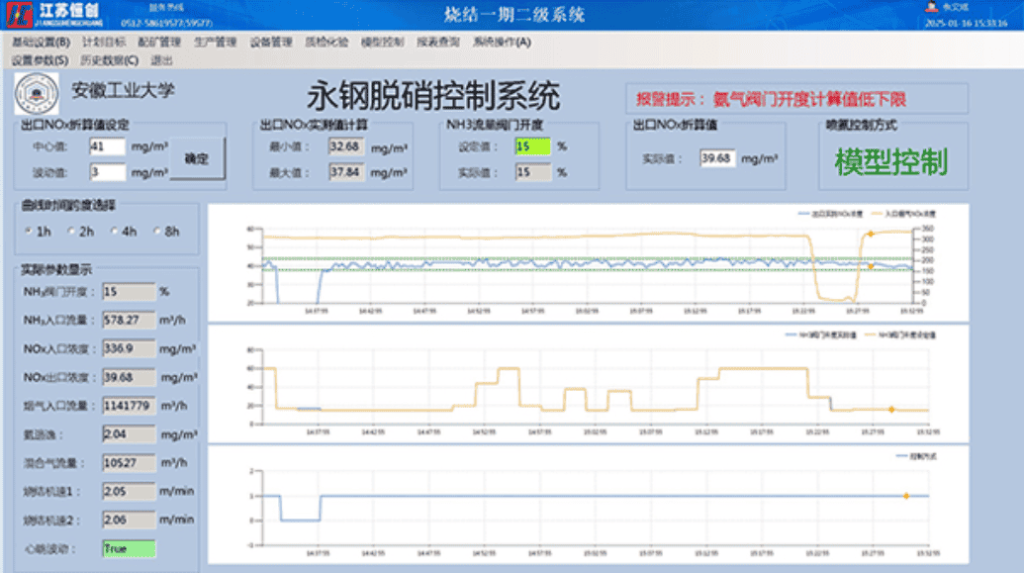The image size is (1024, 573).
Task: Click the Anhui University of Technology emblem
Action: click(36, 93)
